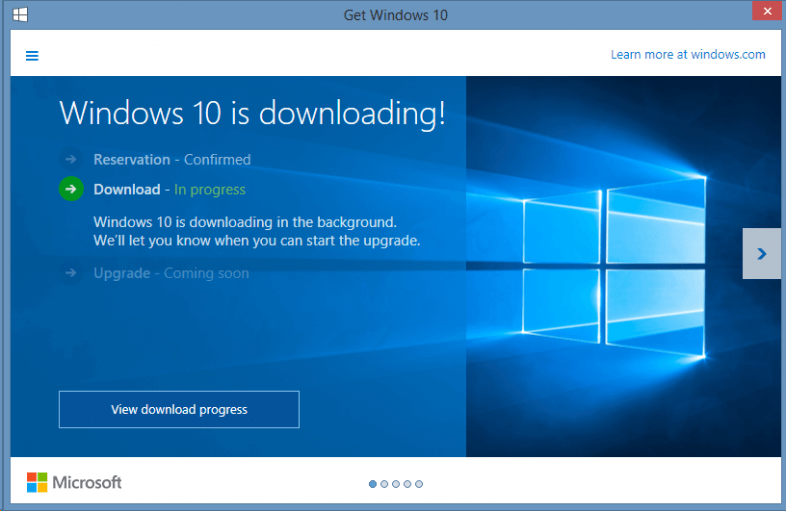Click 'We'll let you know' message text
This screenshot has width=786, height=511.
point(257,241)
